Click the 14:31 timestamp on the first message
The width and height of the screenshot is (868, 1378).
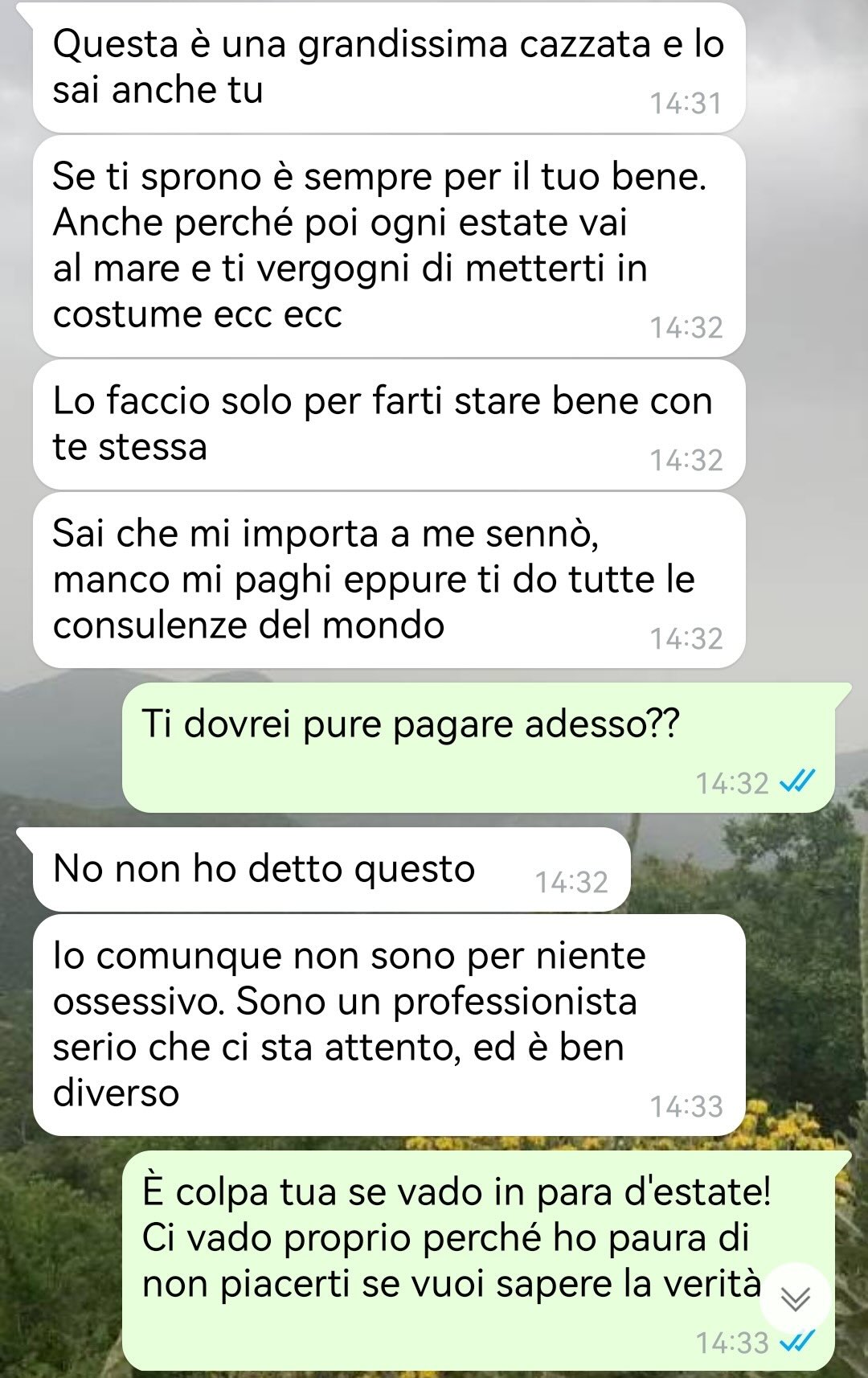[x=686, y=104]
